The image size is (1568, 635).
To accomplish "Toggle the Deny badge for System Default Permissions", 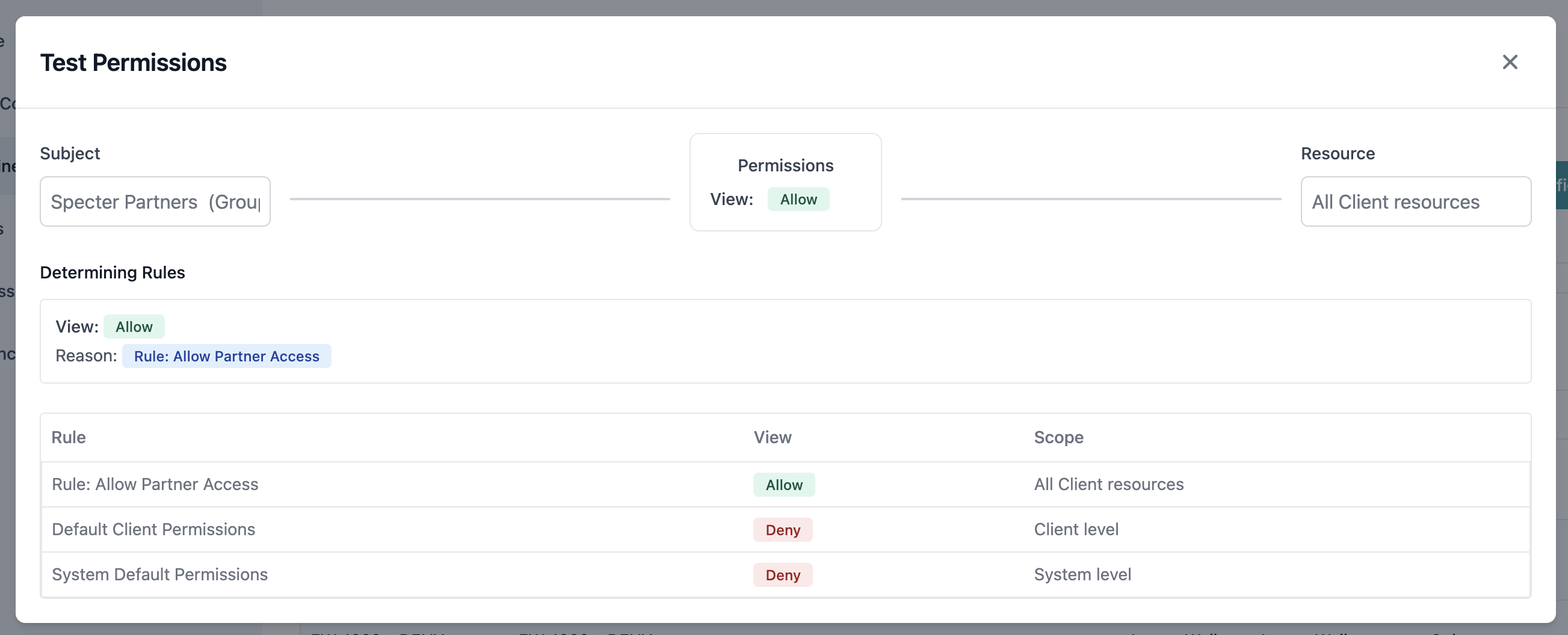I will pos(783,575).
